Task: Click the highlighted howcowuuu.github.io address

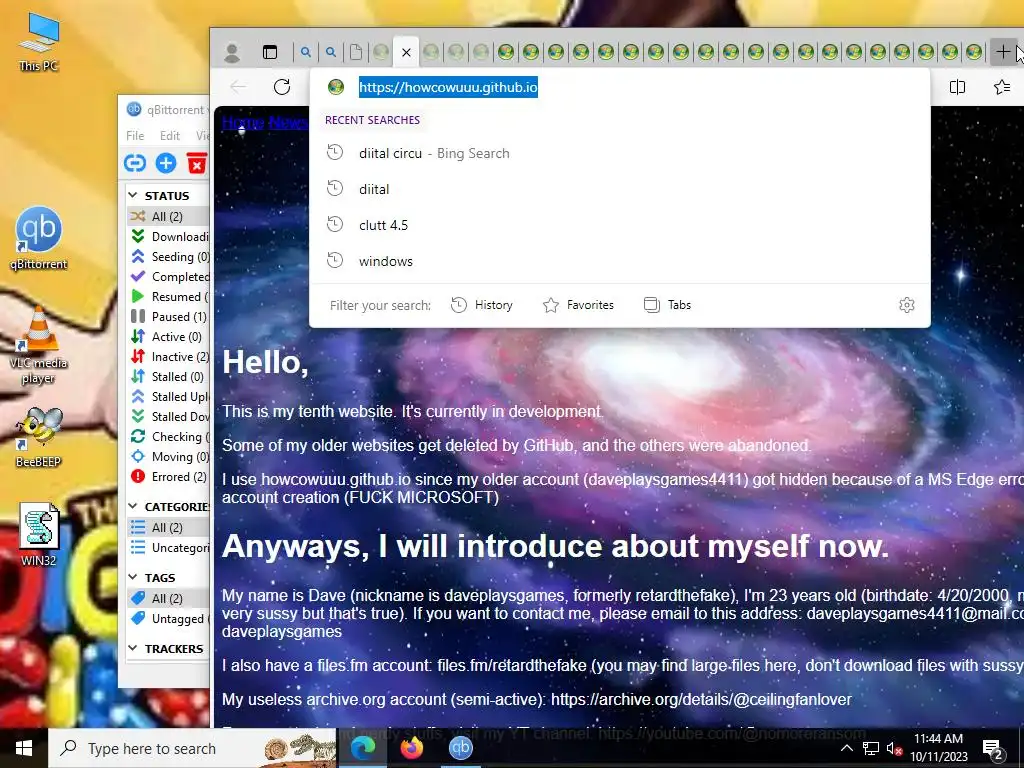Action: click(x=448, y=87)
